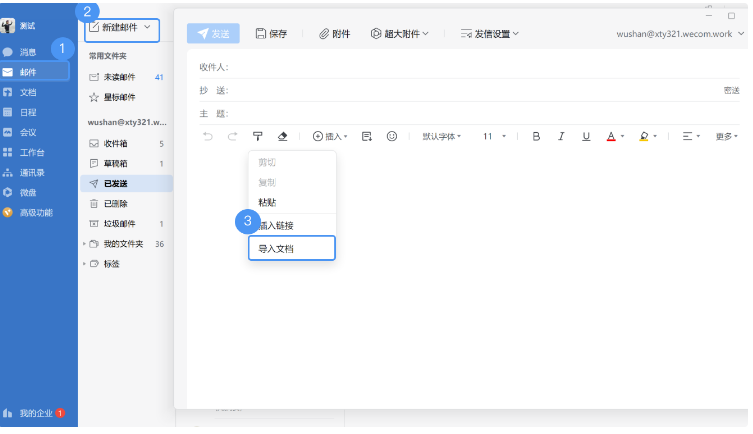
Task: Click the eraser clear-formatting icon
Action: (x=282, y=136)
